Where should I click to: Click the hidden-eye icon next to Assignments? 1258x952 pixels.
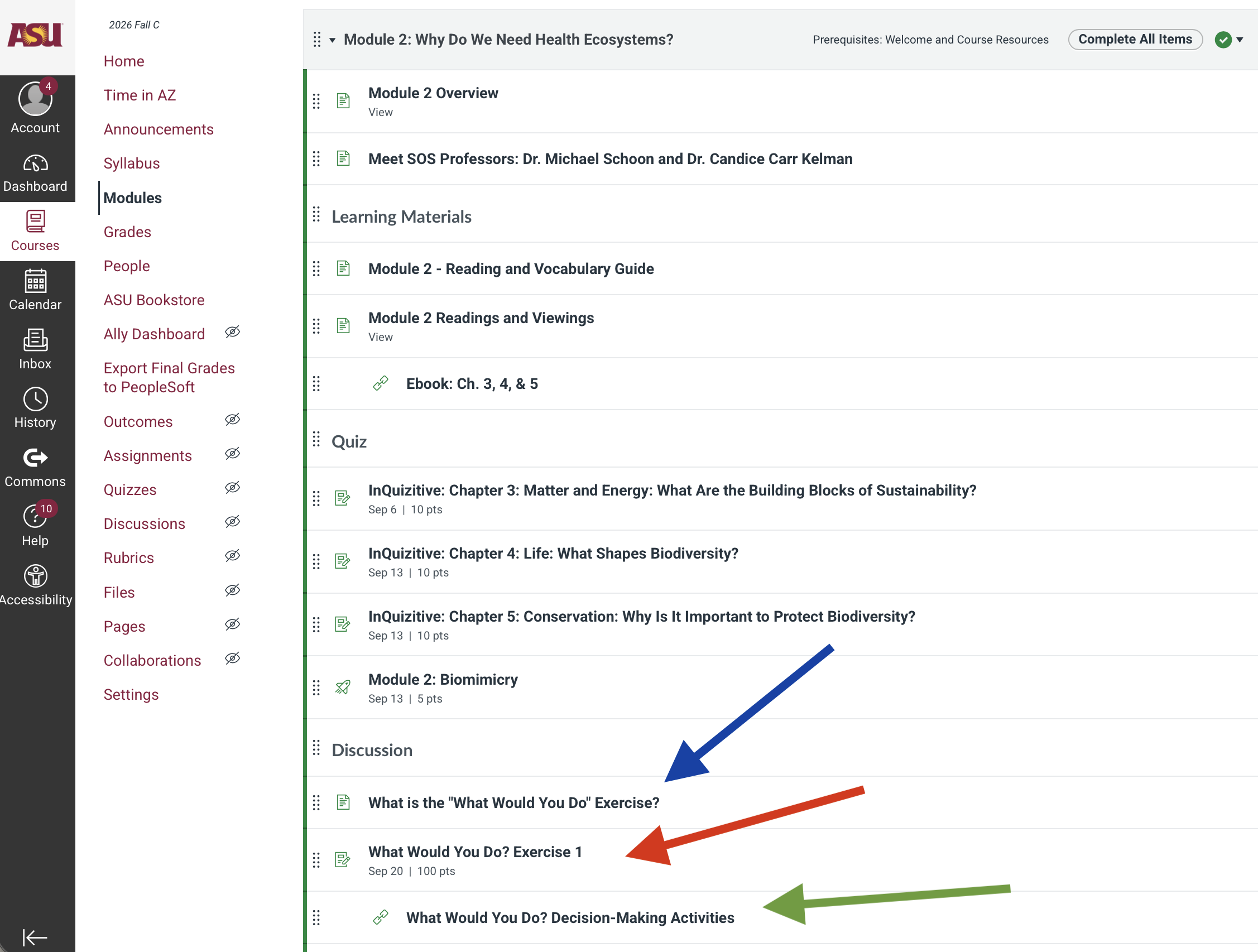232,454
